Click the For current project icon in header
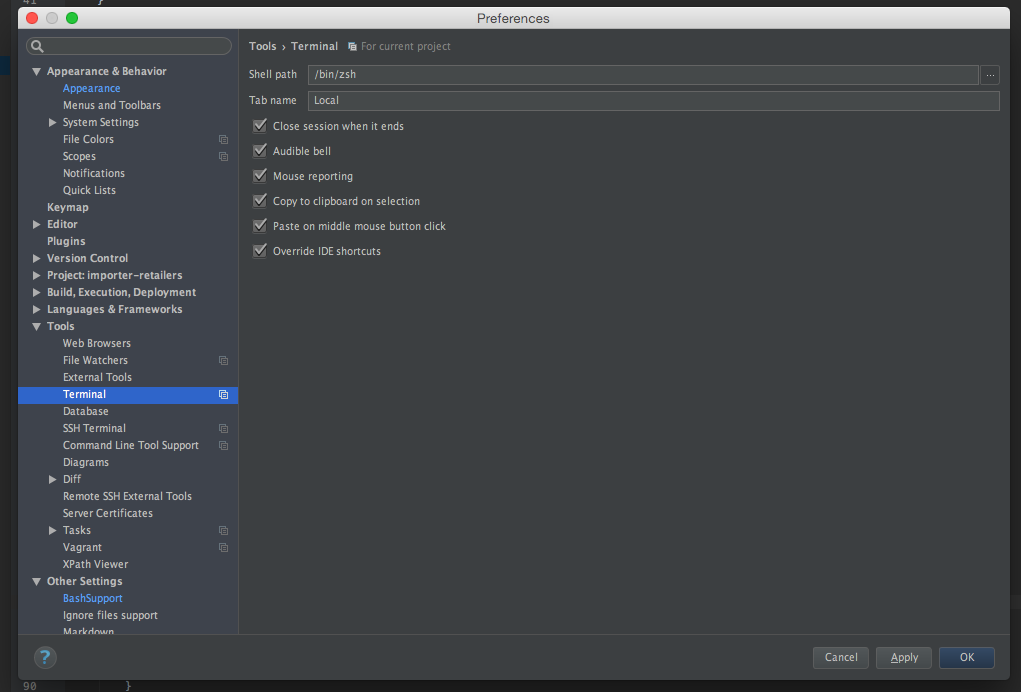 (x=352, y=47)
